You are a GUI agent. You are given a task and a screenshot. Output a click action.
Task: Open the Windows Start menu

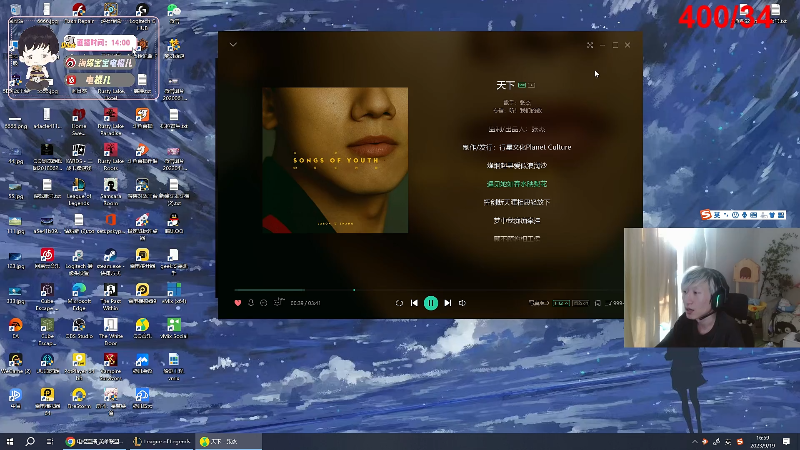tap(10, 441)
